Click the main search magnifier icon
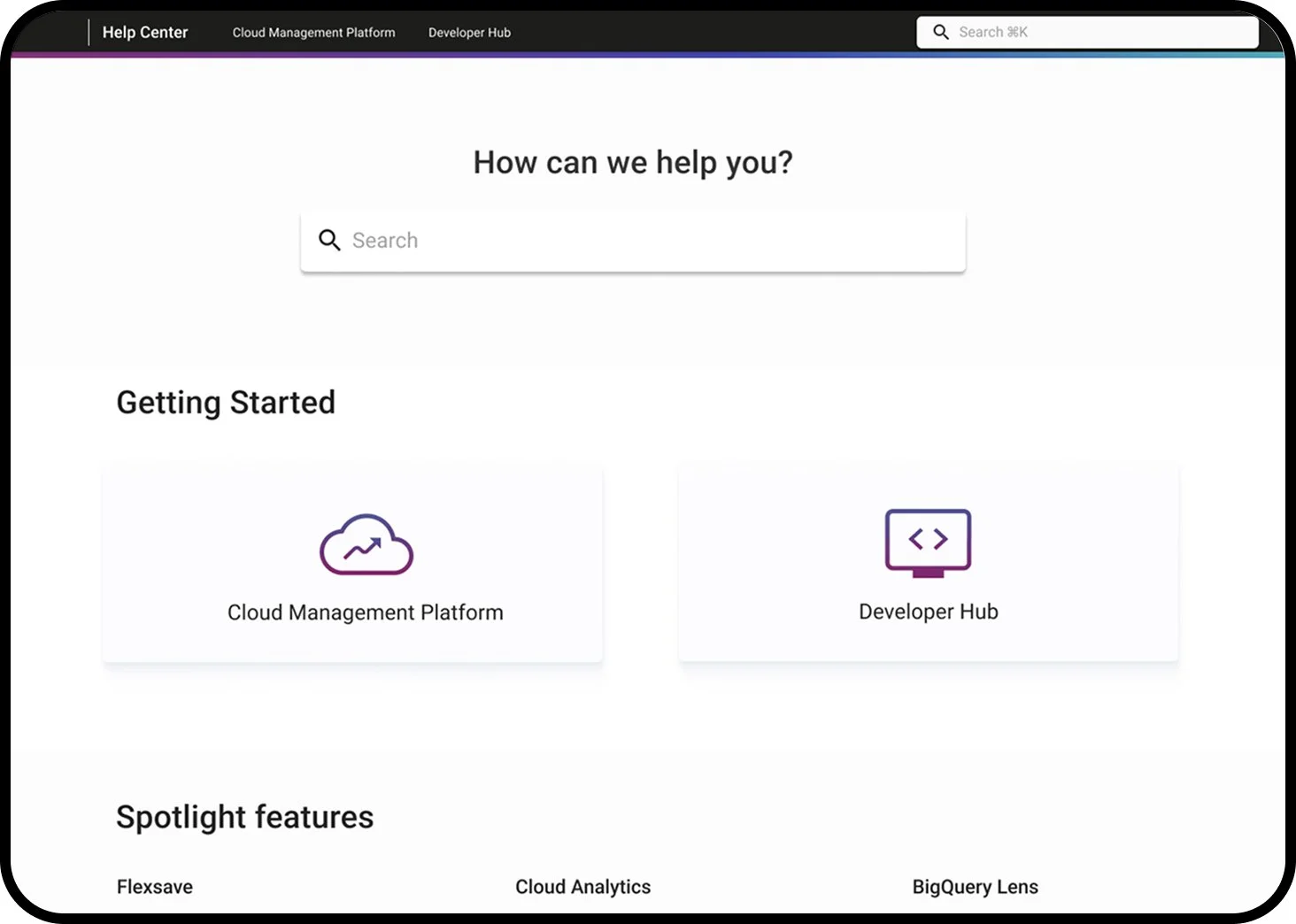1296x924 pixels. click(329, 240)
